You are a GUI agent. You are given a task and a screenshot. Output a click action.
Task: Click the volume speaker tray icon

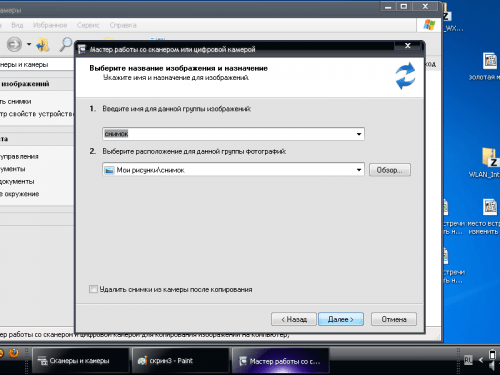(x=493, y=366)
